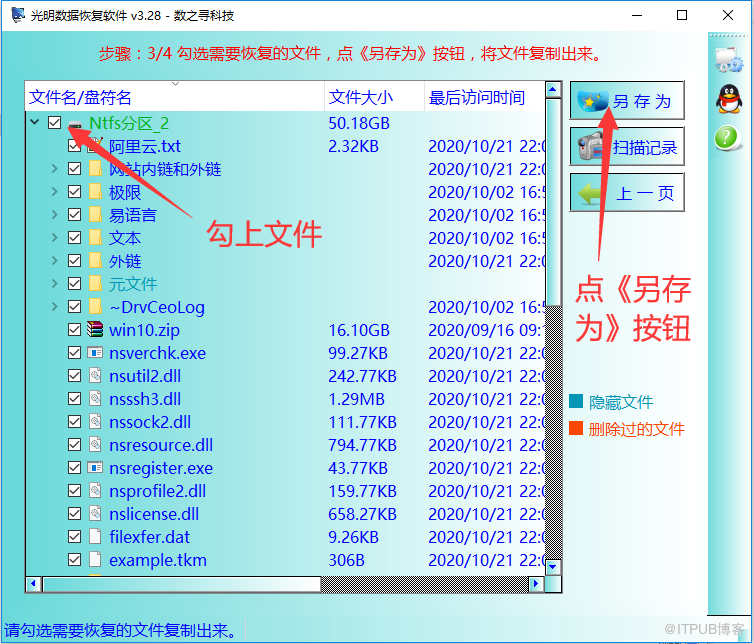Open the QQ penguin contact icon
Image resolution: width=754 pixels, height=644 pixels.
[729, 99]
